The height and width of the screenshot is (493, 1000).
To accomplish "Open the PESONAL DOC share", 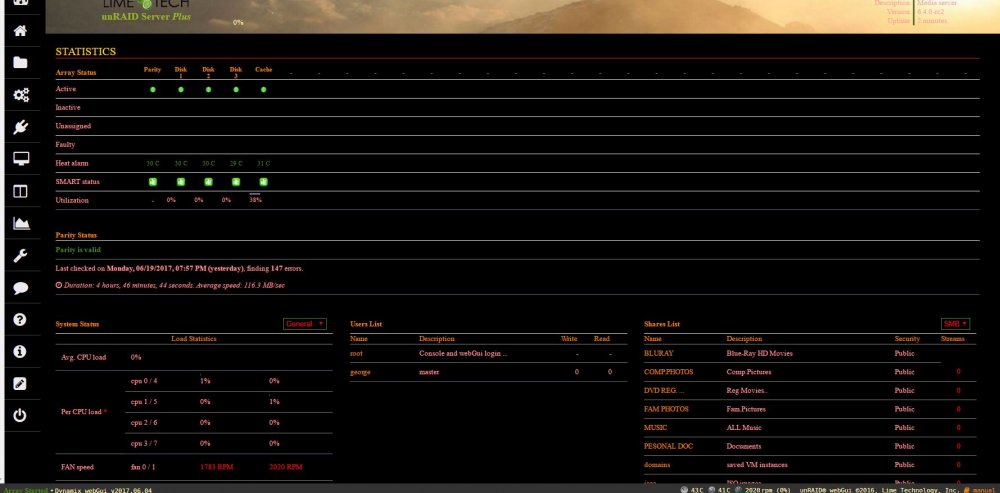I will pyautogui.click(x=668, y=446).
